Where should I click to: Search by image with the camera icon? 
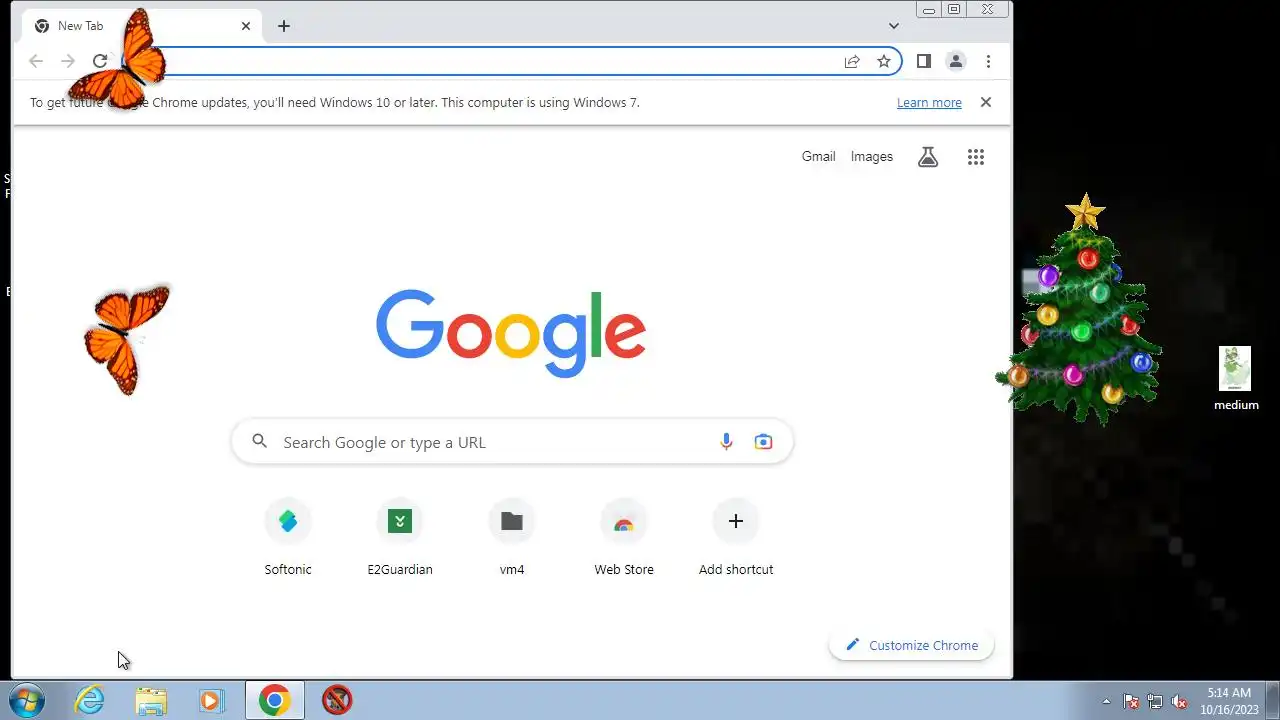(764, 442)
